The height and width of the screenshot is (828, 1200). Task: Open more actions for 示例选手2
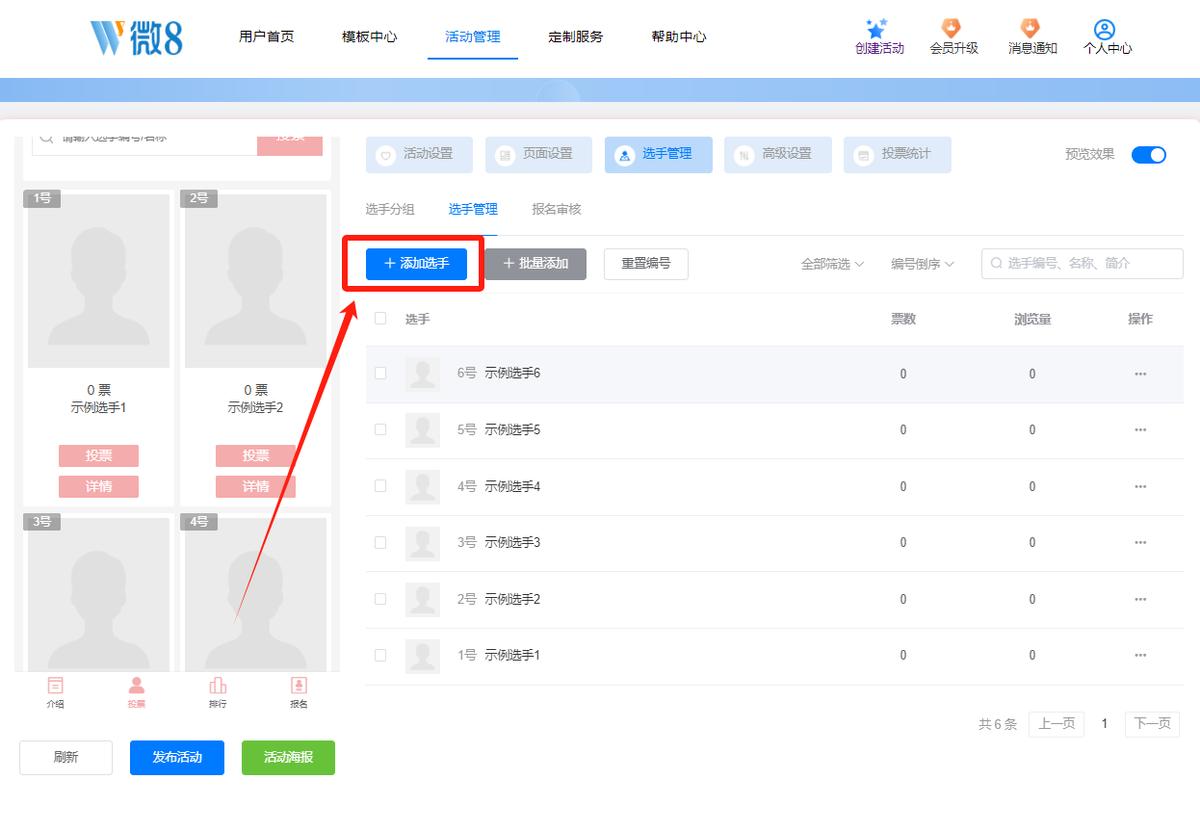click(1140, 599)
